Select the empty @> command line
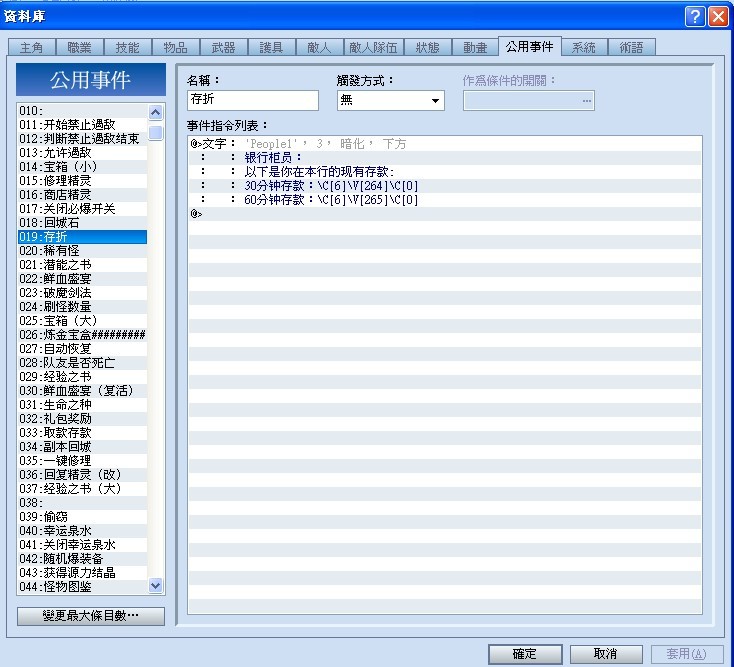Image resolution: width=734 pixels, height=667 pixels. (x=445, y=214)
